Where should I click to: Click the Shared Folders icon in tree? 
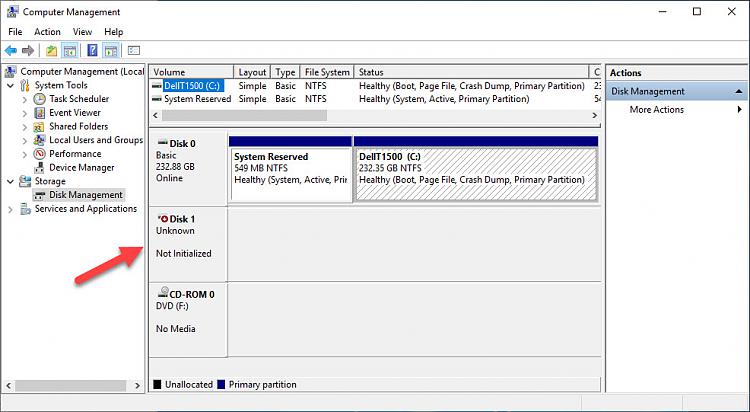coord(39,127)
